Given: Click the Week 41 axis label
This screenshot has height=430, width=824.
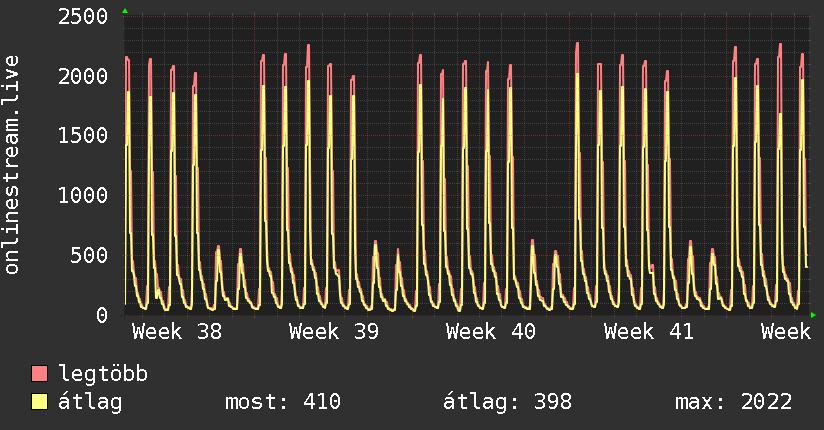Looking at the screenshot, I should pyautogui.click(x=648, y=332).
